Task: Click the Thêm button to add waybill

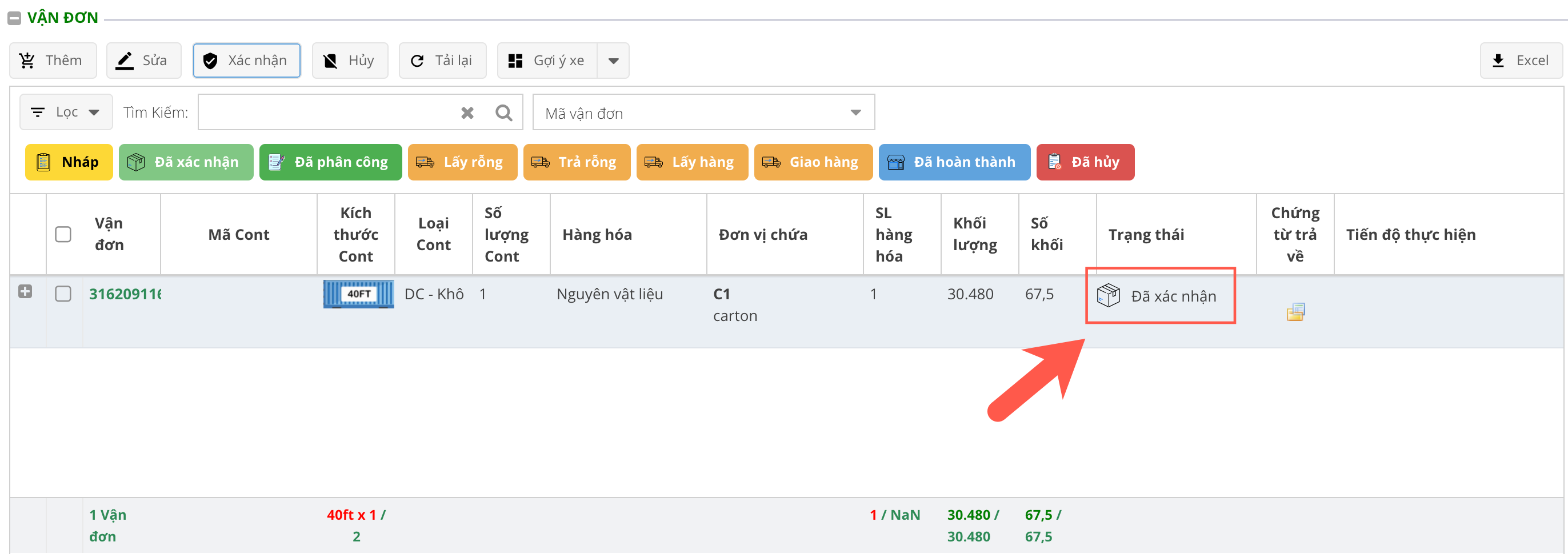Action: 53,60
